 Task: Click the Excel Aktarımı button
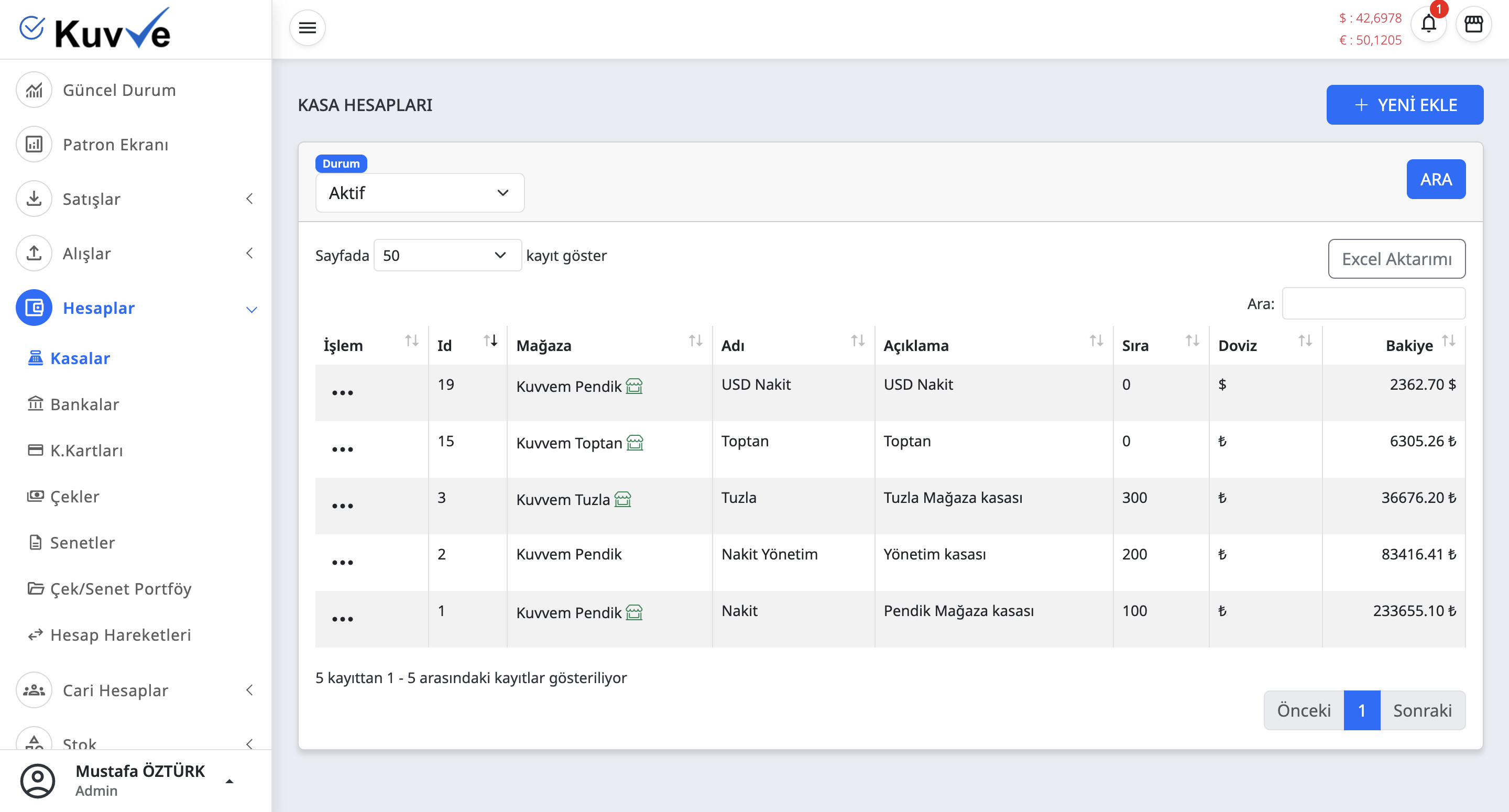[1396, 259]
